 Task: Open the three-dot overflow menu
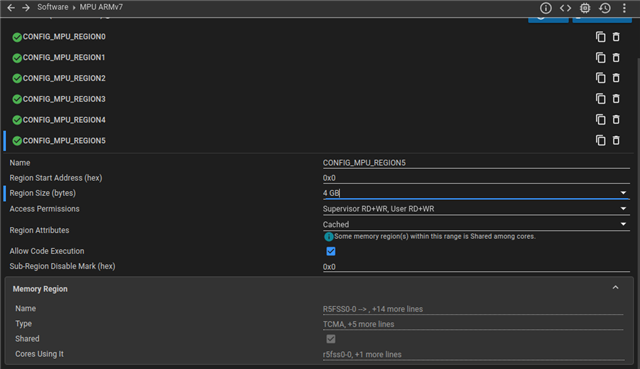click(x=624, y=8)
